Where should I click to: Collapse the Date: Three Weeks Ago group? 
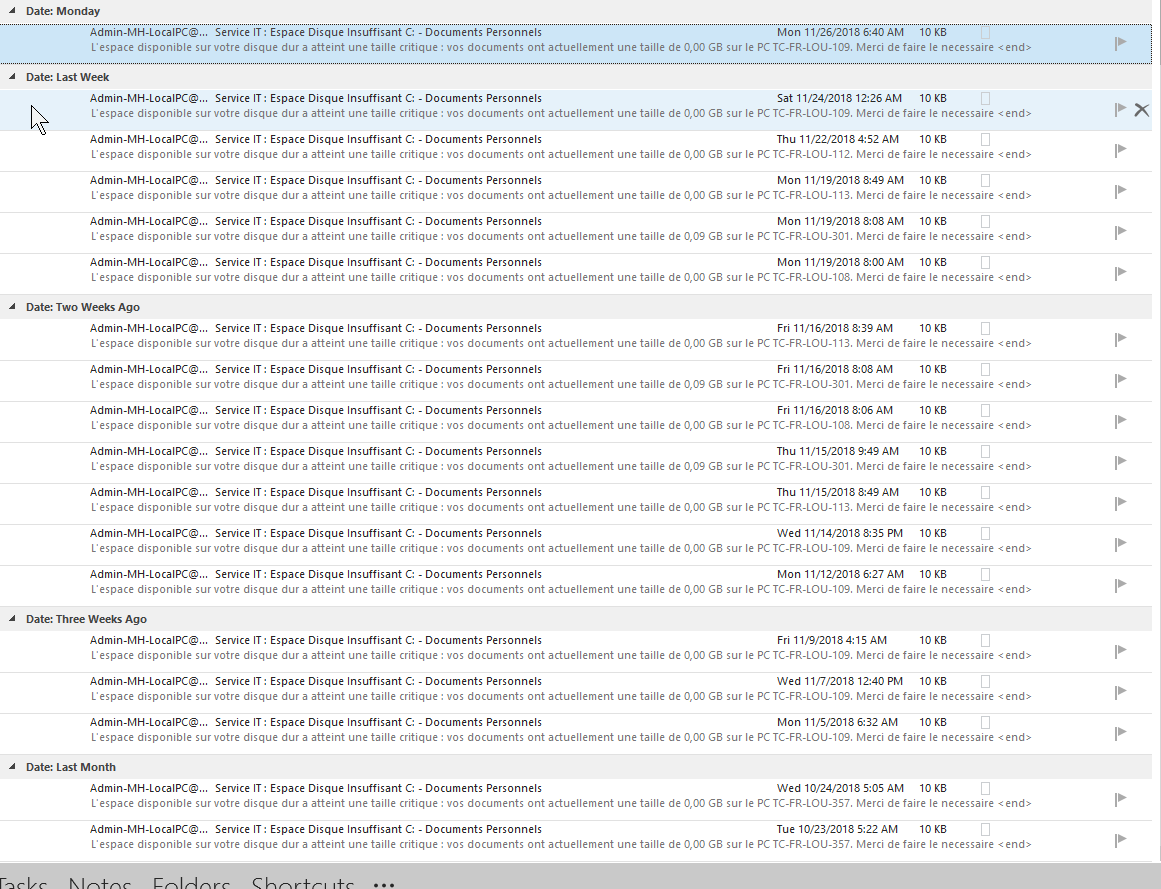click(x=12, y=619)
